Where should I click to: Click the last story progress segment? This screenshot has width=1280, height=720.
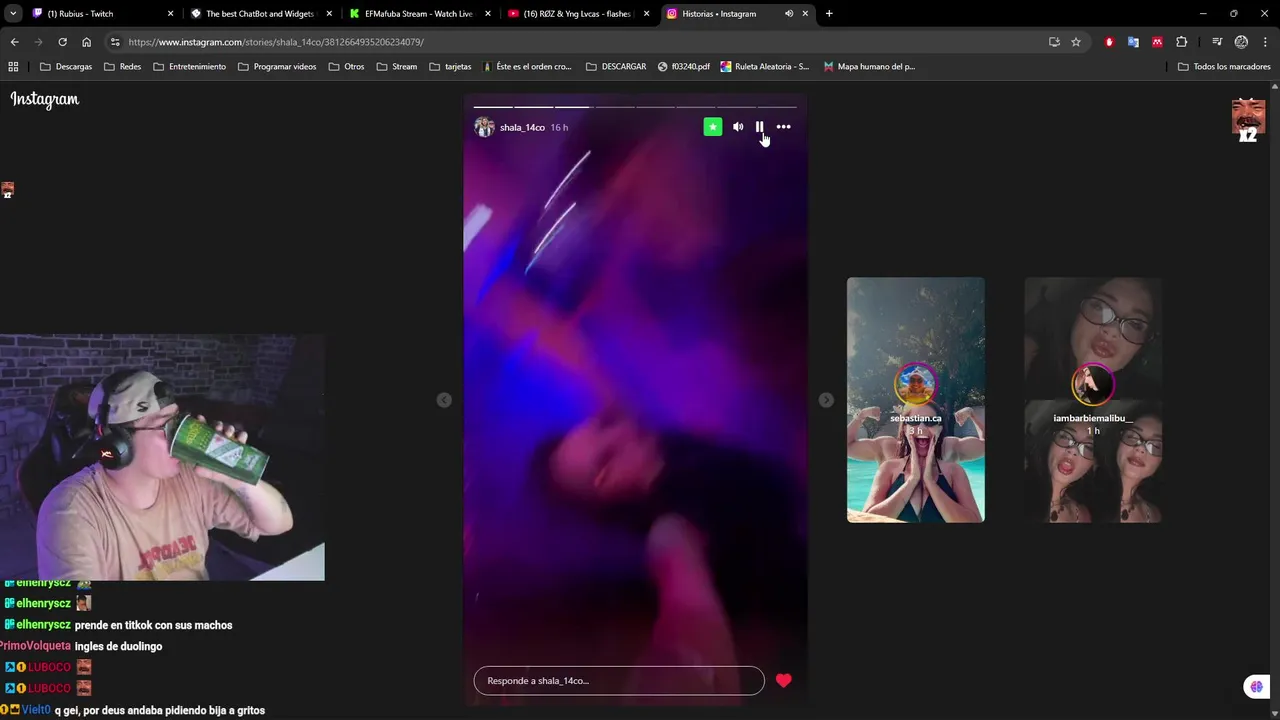[x=777, y=106]
